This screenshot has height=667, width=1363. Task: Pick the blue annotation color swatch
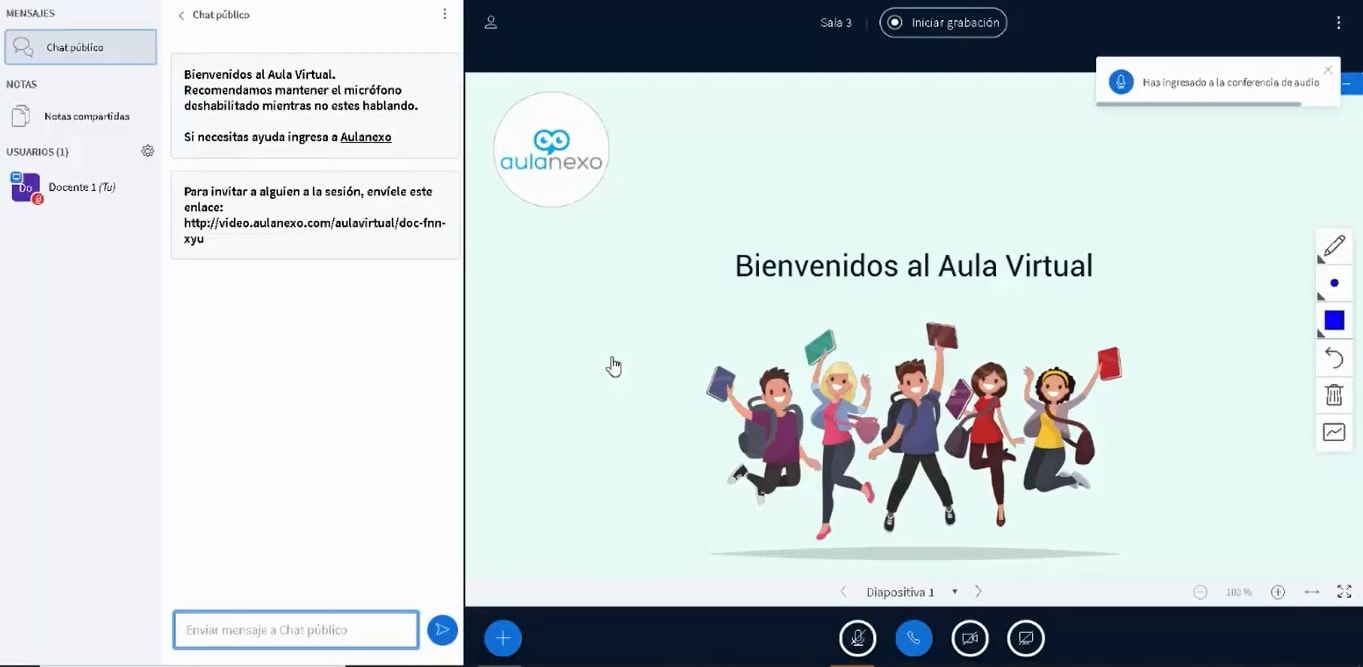point(1334,320)
